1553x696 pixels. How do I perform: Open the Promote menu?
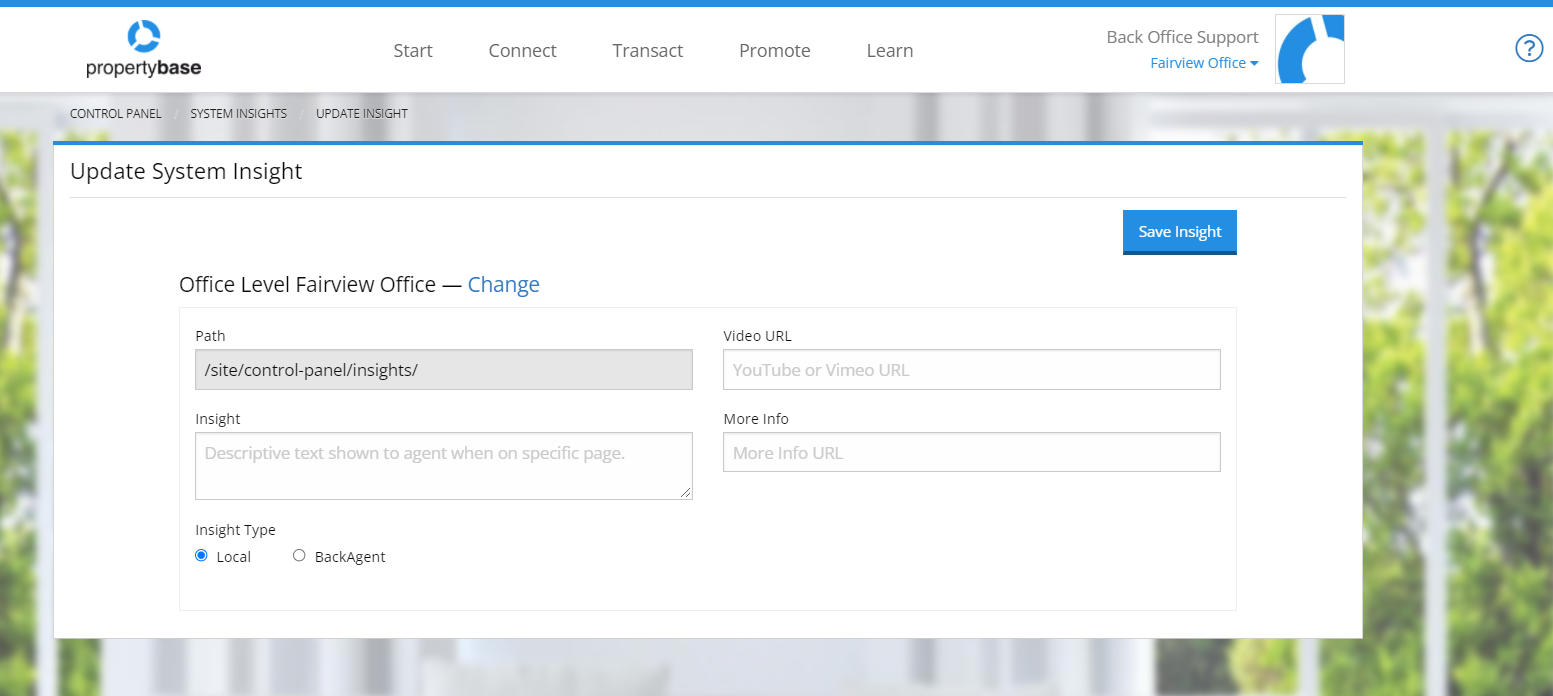click(774, 50)
